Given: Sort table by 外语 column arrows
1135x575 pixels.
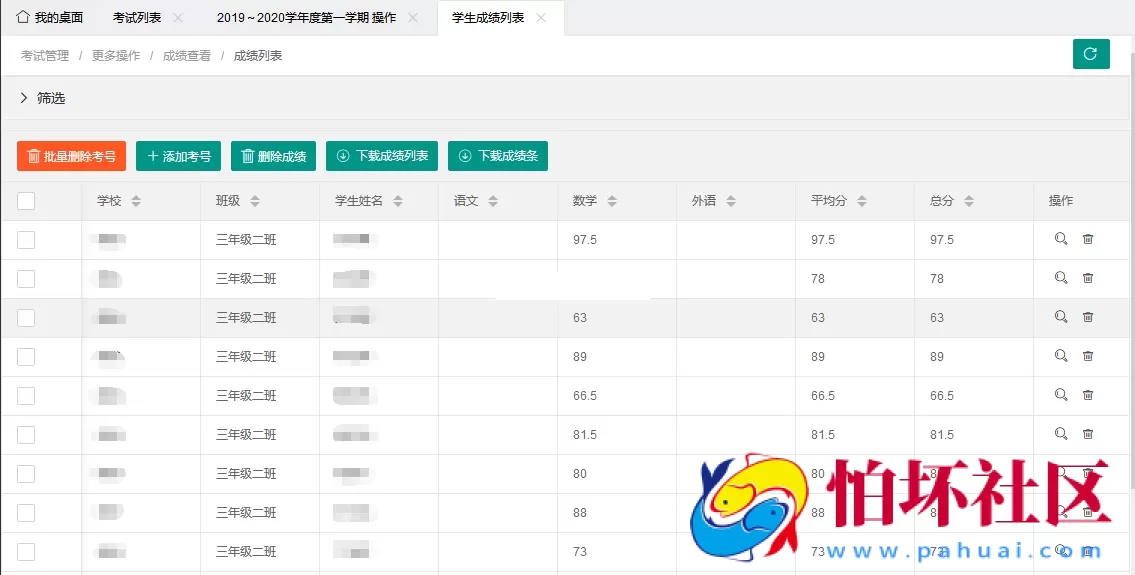Looking at the screenshot, I should coord(730,201).
